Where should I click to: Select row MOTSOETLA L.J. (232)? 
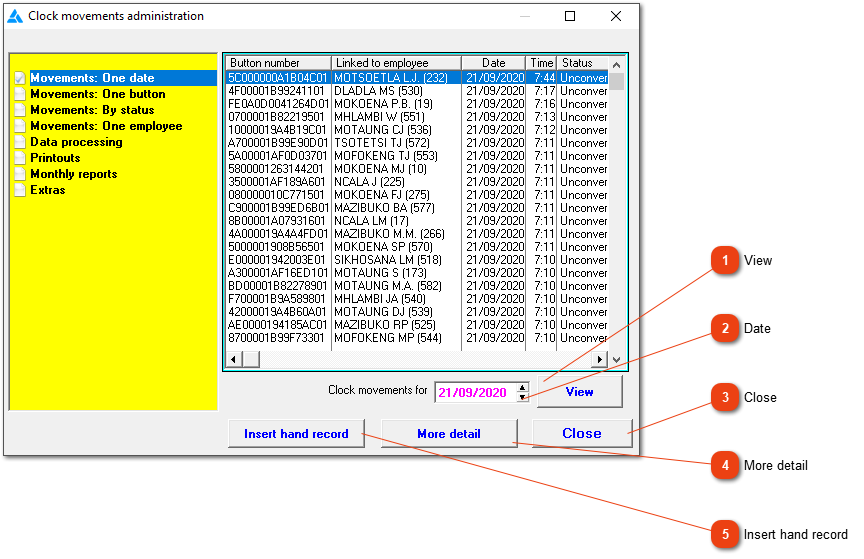417,78
